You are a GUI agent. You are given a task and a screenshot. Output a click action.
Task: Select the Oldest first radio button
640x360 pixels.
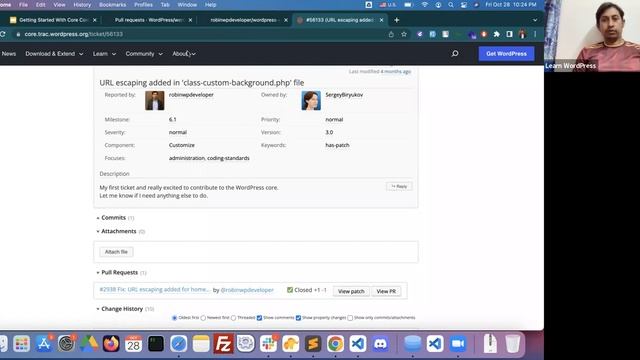click(x=175, y=318)
